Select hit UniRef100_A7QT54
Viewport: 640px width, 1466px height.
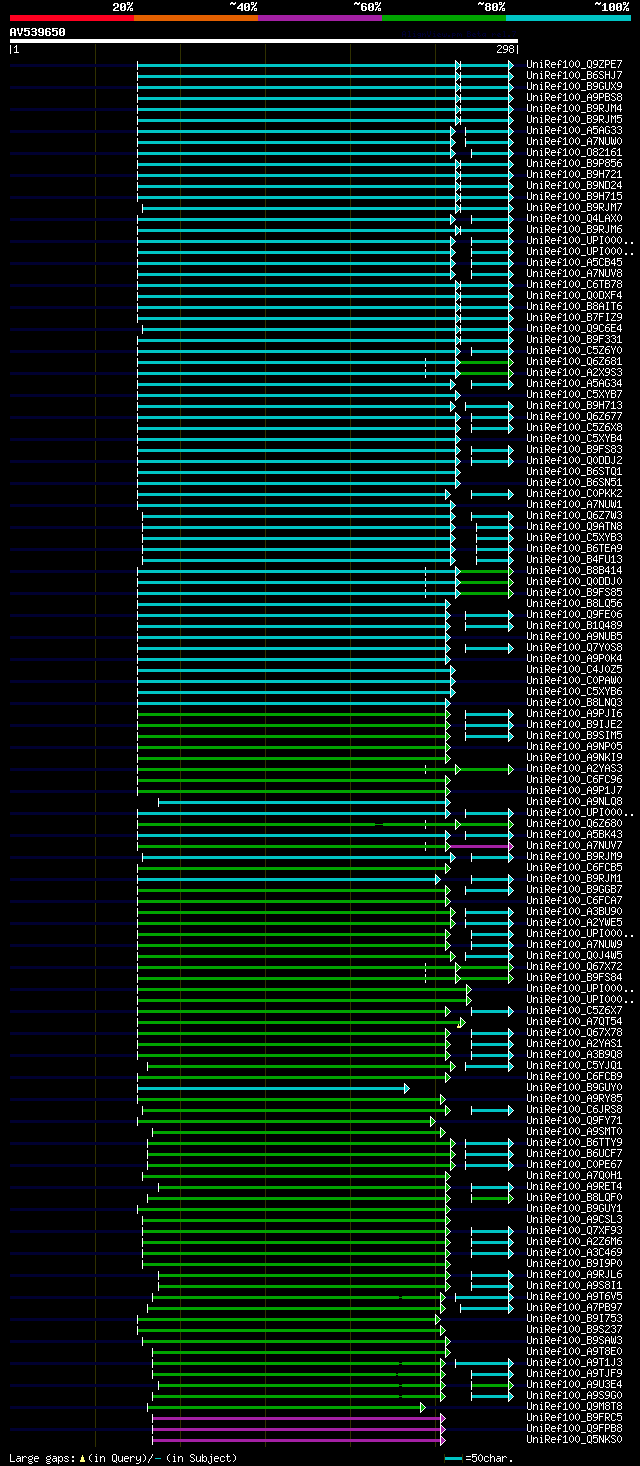[574, 1021]
